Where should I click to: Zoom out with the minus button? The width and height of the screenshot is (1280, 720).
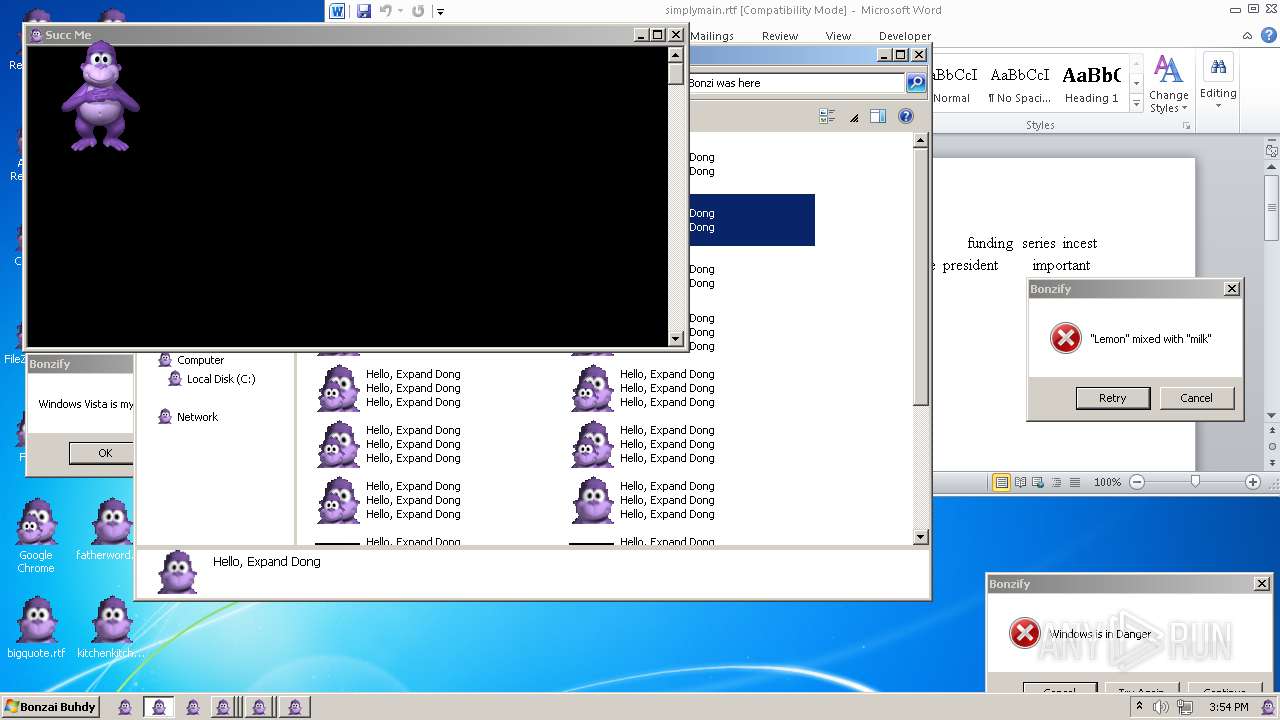point(1137,482)
